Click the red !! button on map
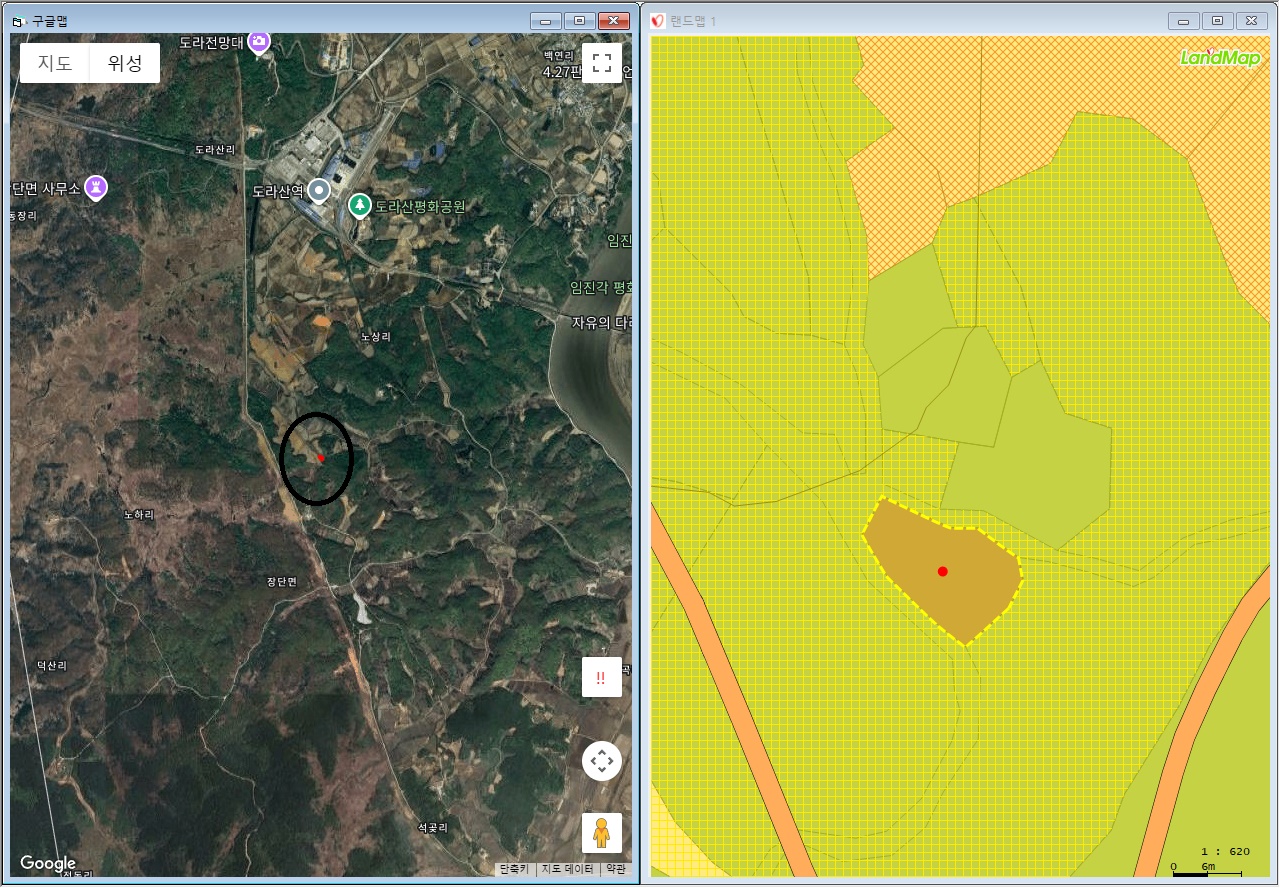 601,677
